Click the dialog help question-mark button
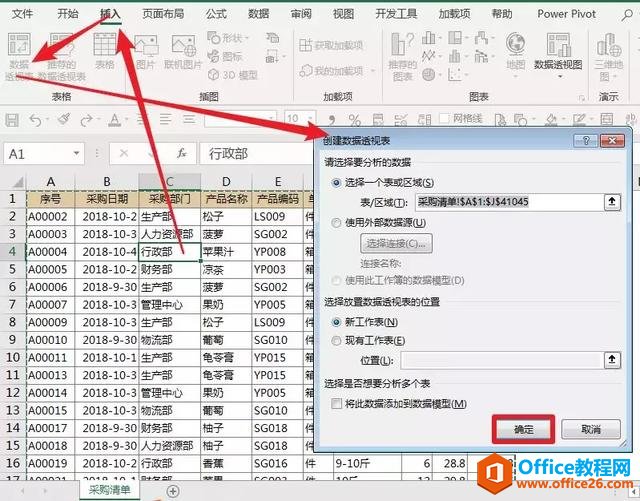 tap(586, 141)
